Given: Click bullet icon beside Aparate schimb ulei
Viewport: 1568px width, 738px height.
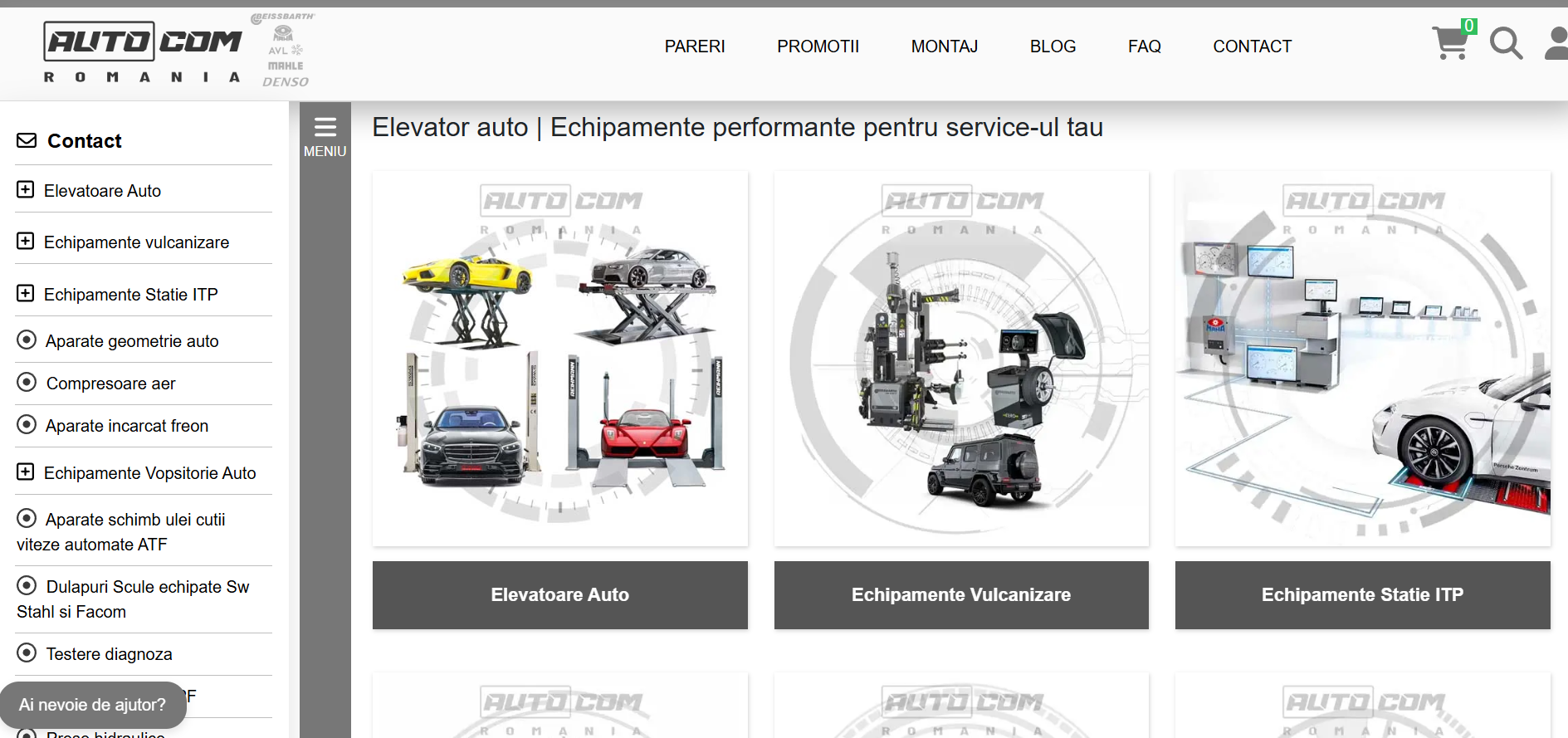Looking at the screenshot, I should click(x=27, y=518).
